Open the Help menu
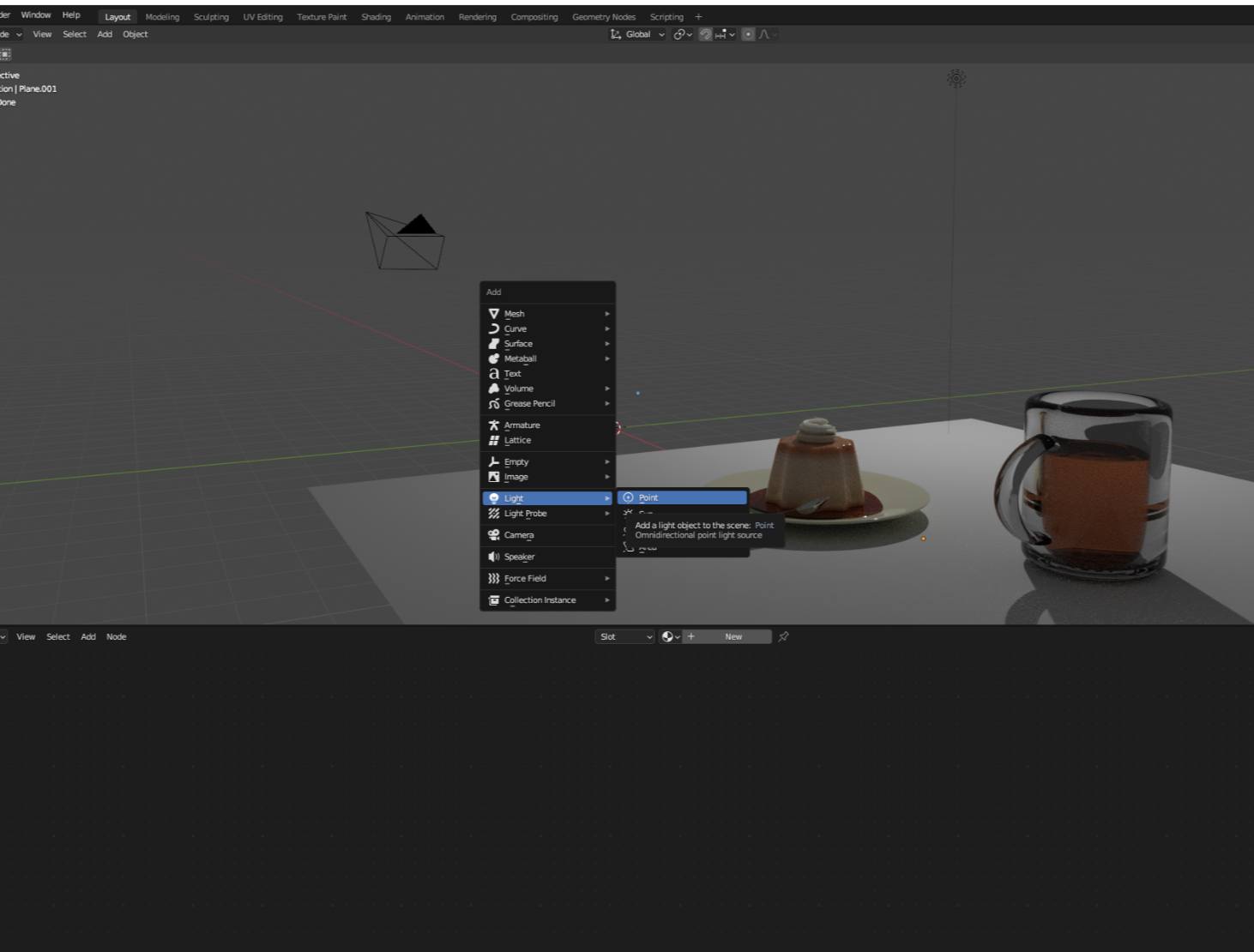The width and height of the screenshot is (1254, 952). pos(71,15)
